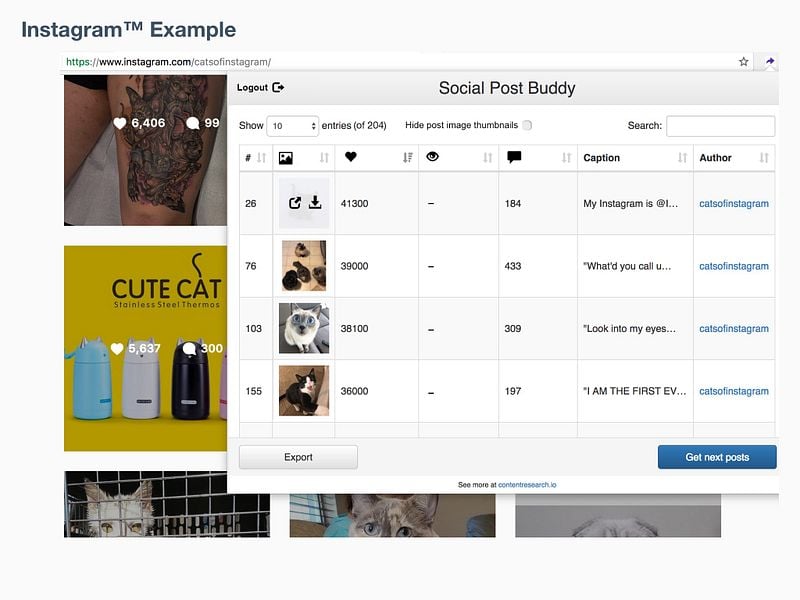
Task: Download the image for post 26
Action: click(315, 202)
